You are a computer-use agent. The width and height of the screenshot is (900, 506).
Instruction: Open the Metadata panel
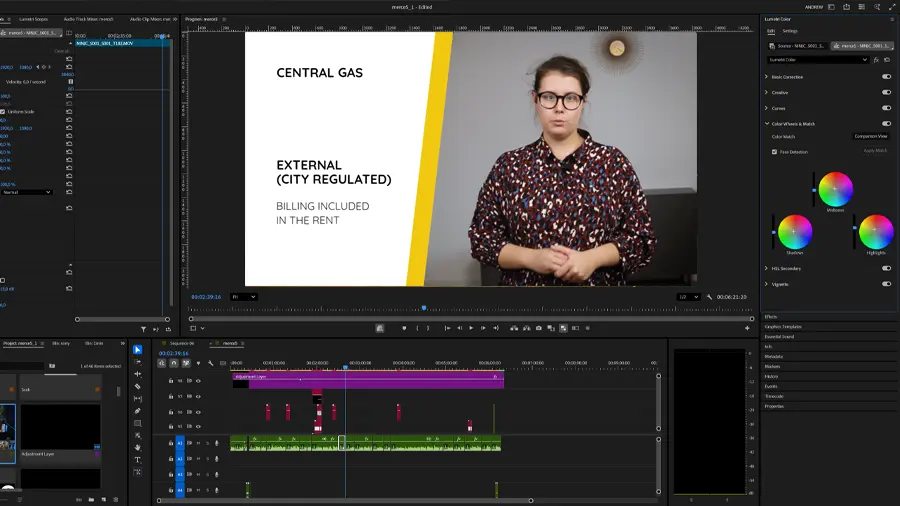coord(774,356)
